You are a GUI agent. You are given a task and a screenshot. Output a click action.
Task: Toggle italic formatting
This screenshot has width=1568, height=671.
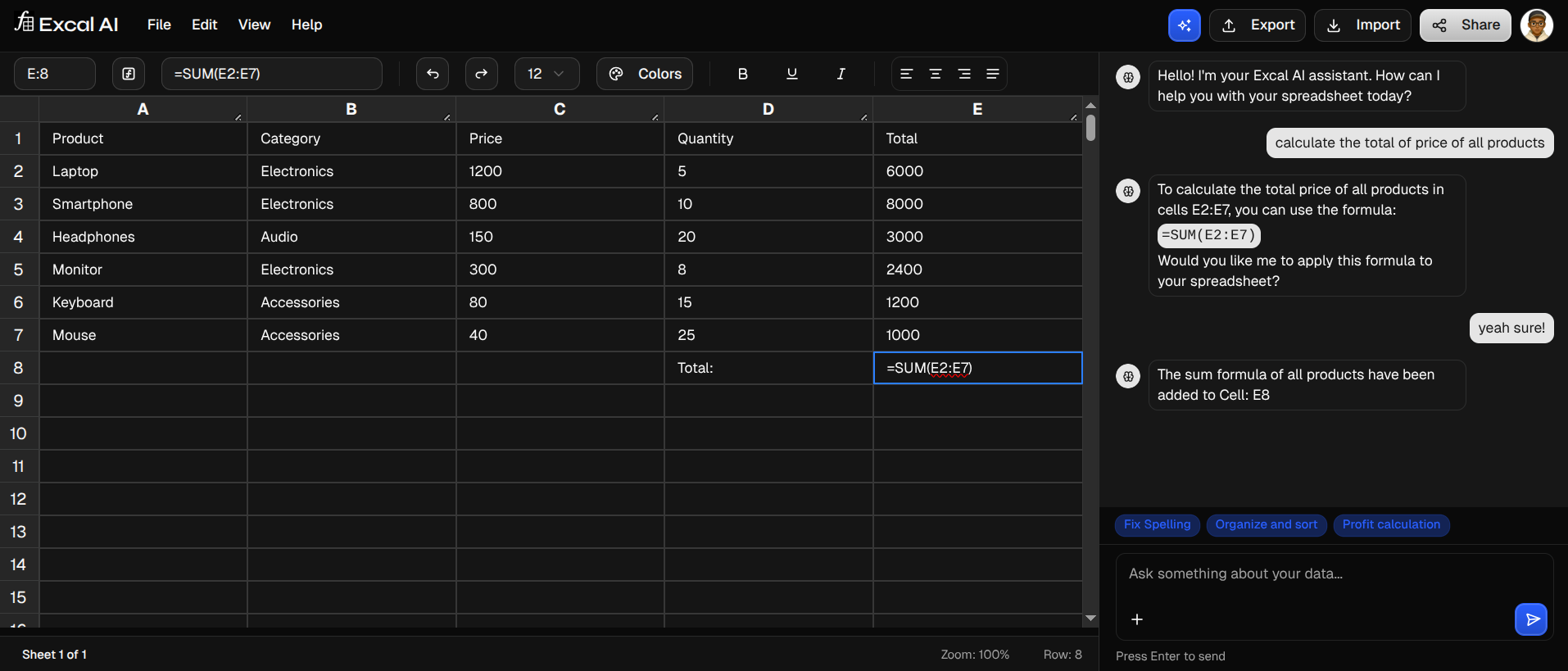(x=841, y=74)
